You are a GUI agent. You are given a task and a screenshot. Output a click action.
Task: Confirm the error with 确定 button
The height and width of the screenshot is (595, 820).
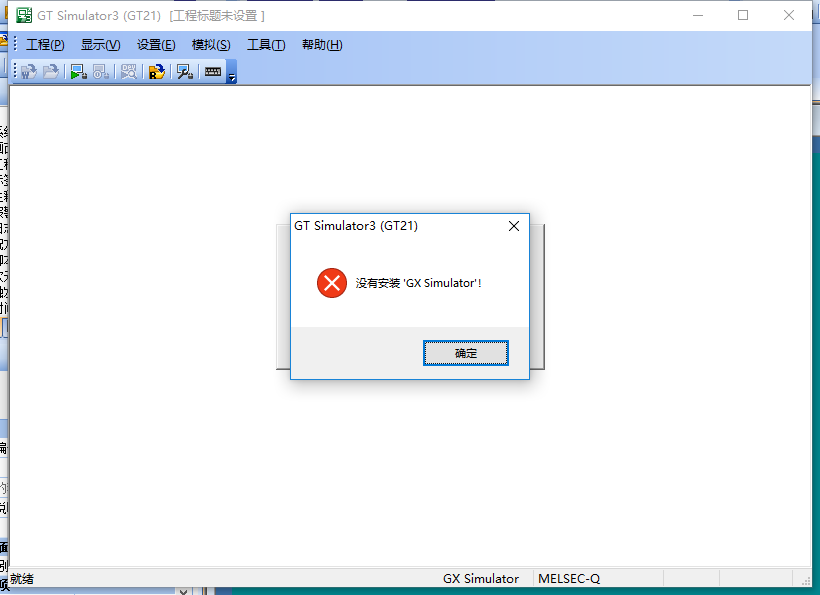point(465,353)
